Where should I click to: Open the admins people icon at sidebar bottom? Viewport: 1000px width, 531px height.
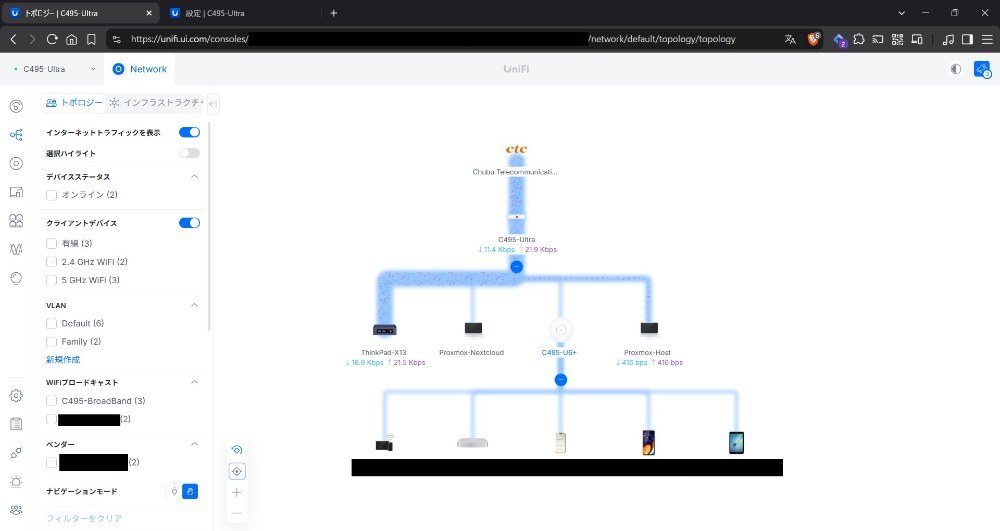pos(16,510)
